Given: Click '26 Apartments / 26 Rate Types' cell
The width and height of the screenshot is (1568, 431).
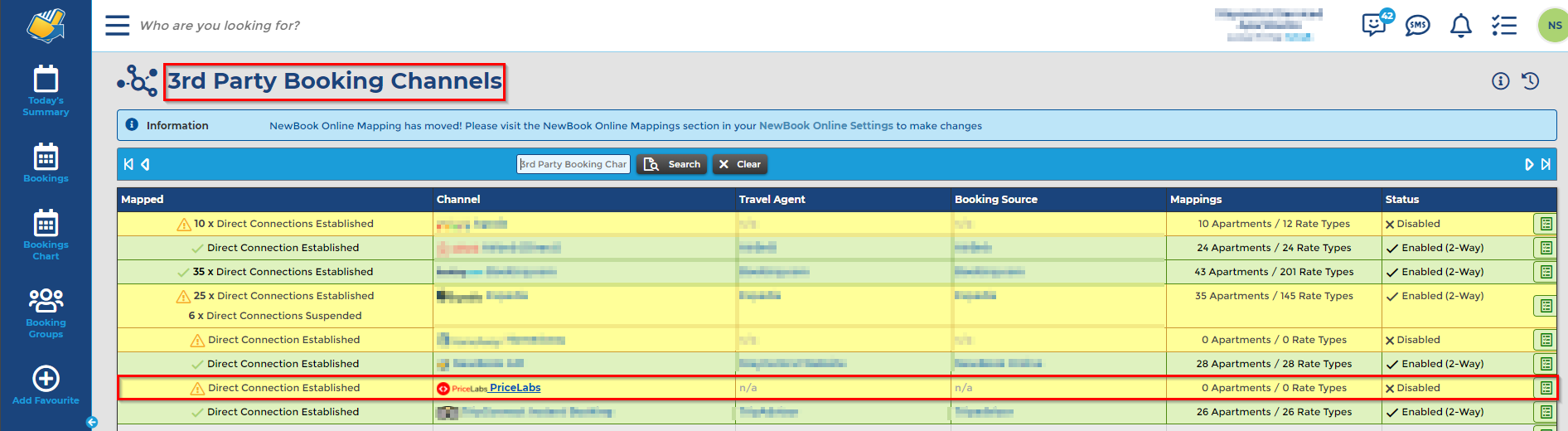Looking at the screenshot, I should pos(1274,412).
